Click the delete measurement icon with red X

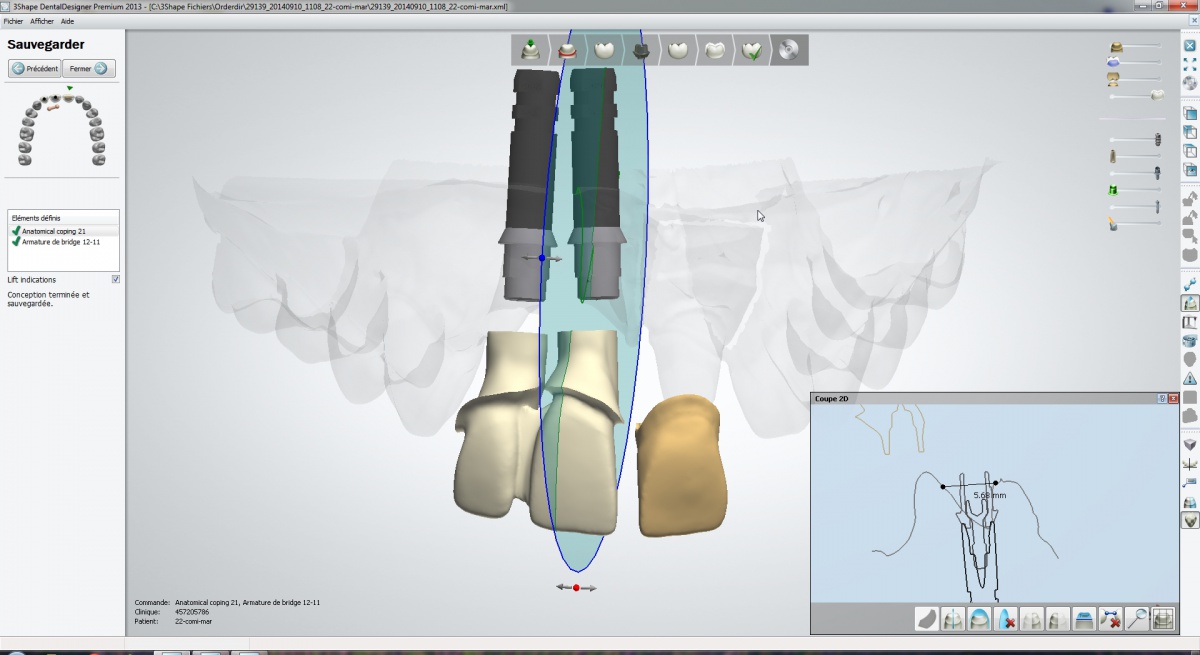pyautogui.click(x=1110, y=619)
